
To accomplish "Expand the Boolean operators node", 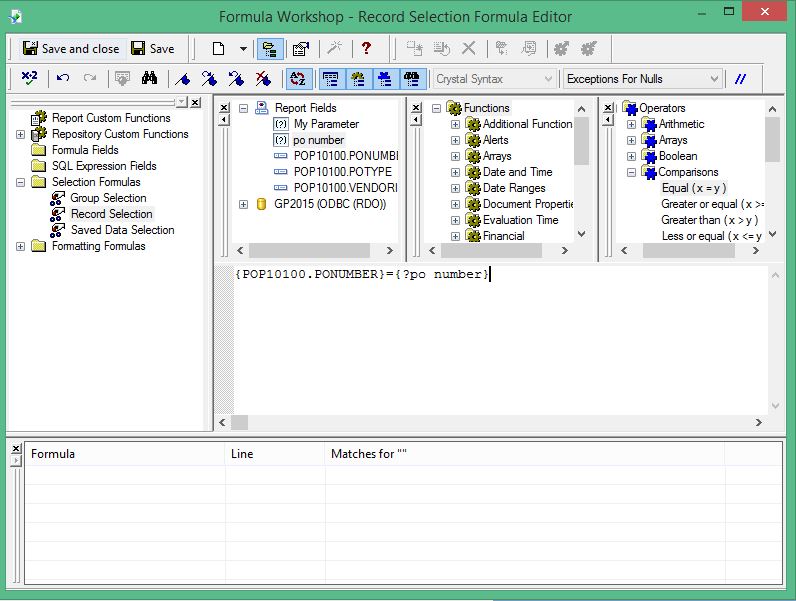I will 631,156.
